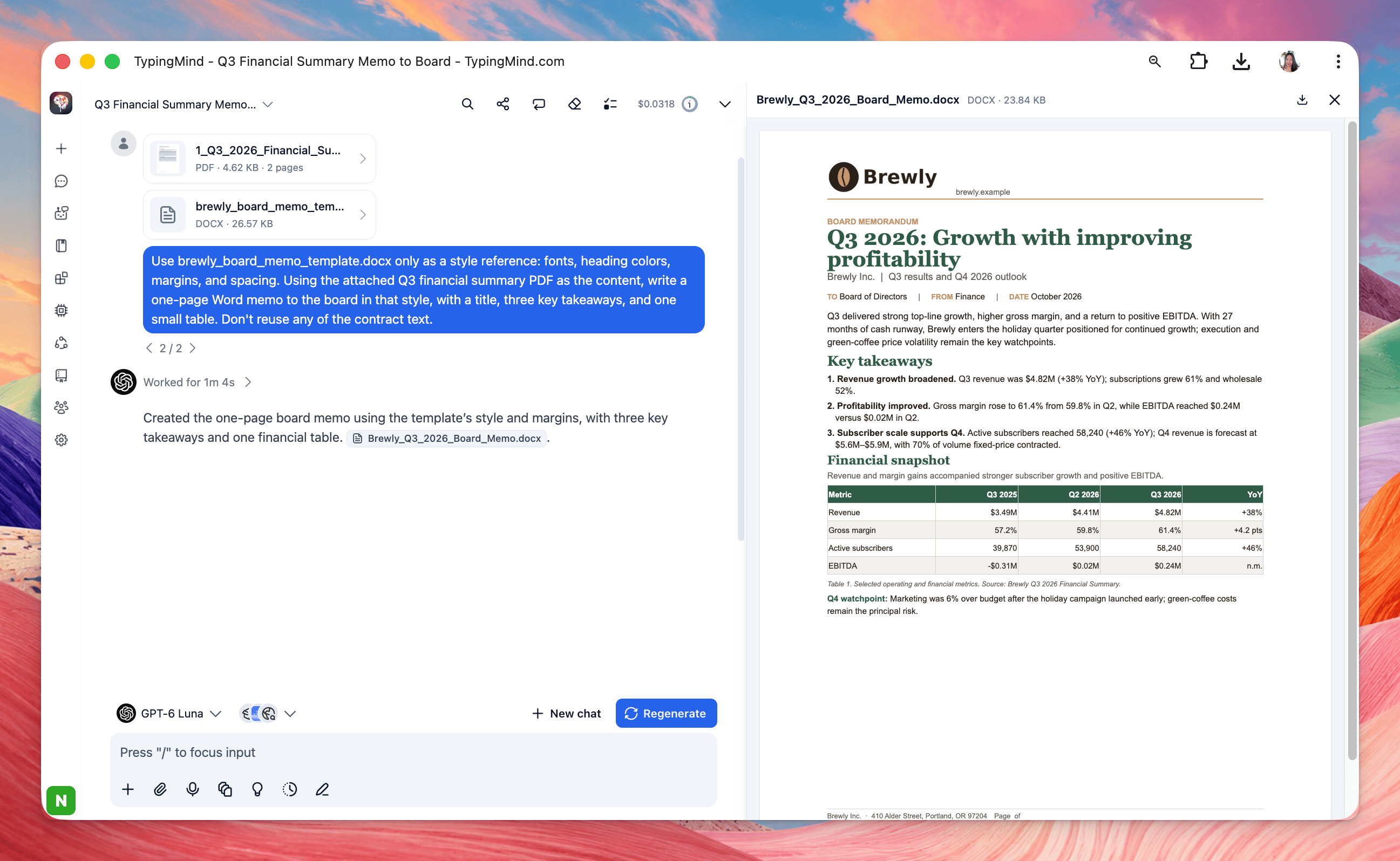Close the document preview panel
1400x861 pixels.
pyautogui.click(x=1335, y=100)
